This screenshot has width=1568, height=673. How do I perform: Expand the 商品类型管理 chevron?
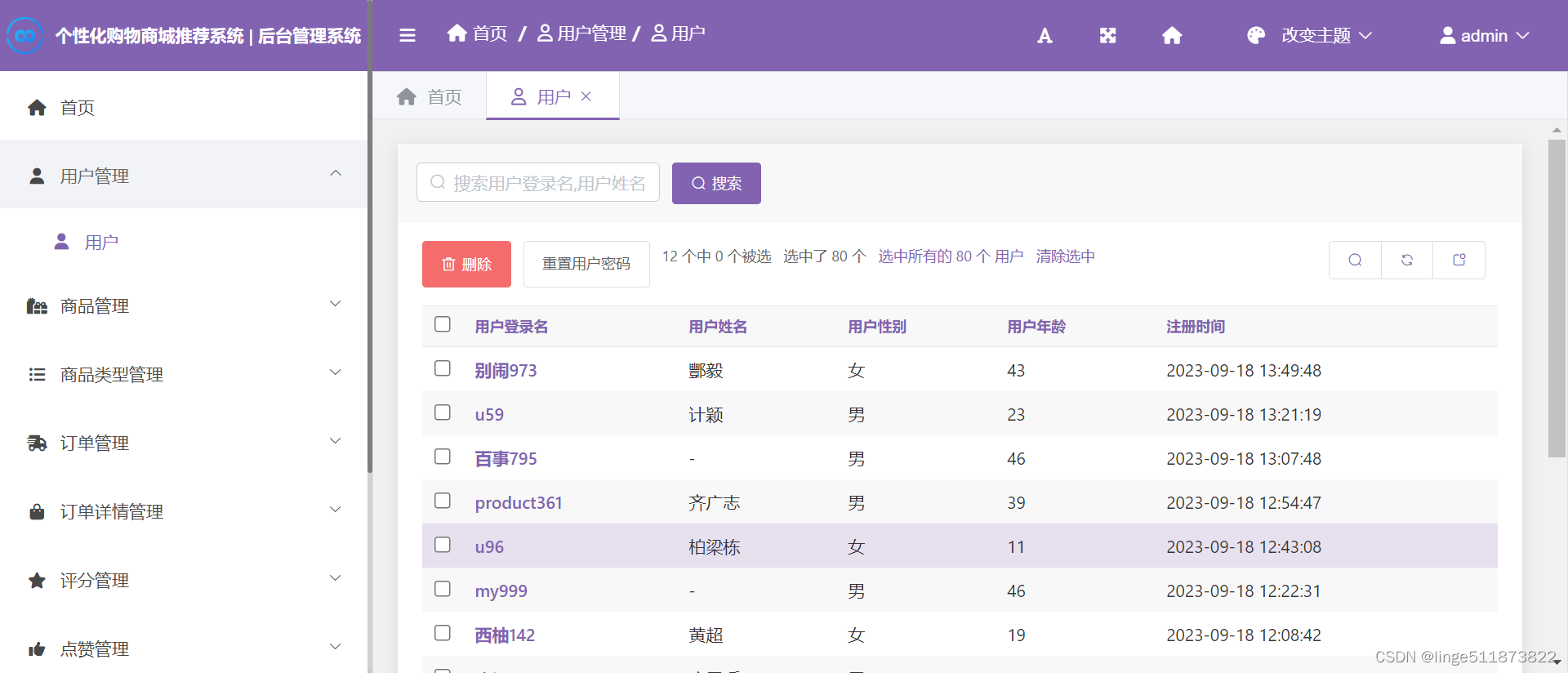click(335, 372)
